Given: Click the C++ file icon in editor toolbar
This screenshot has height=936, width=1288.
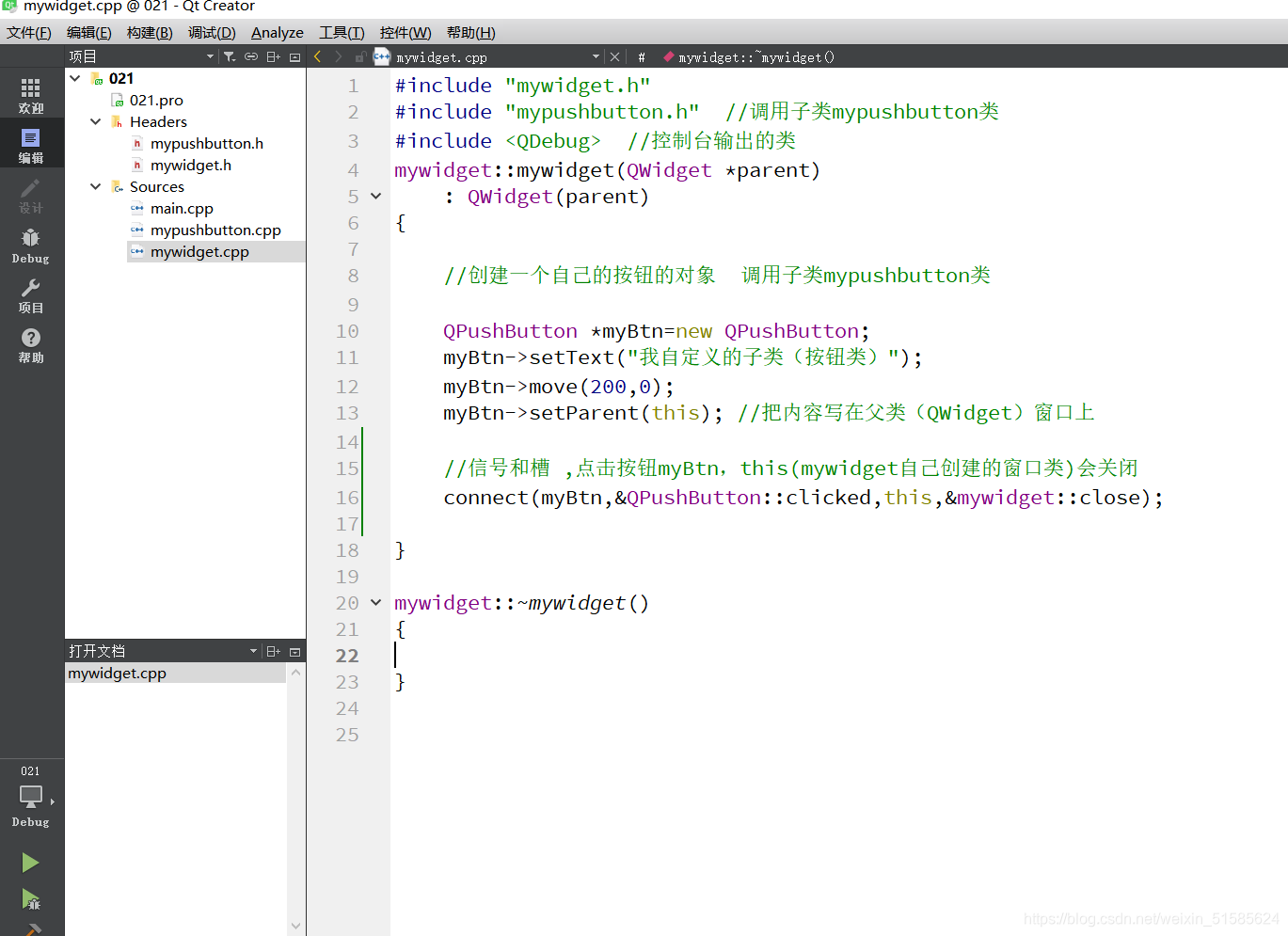Looking at the screenshot, I should click(x=381, y=57).
